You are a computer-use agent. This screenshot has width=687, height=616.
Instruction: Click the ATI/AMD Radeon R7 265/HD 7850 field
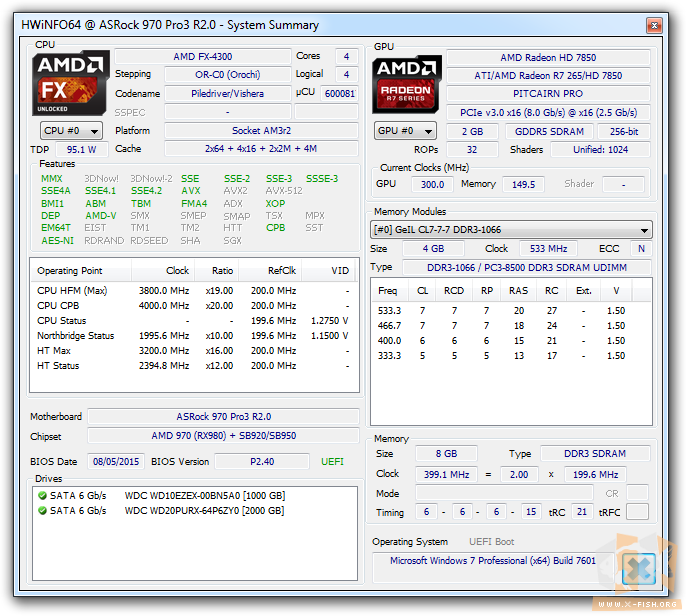[x=548, y=75]
